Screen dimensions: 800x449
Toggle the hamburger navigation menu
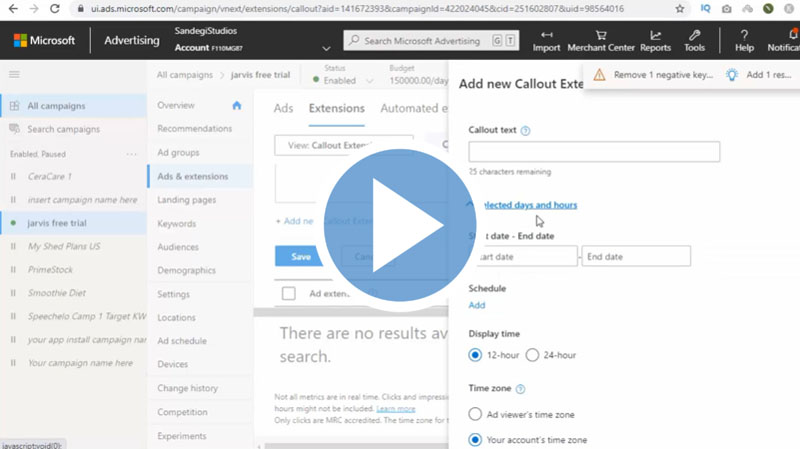pos(14,74)
